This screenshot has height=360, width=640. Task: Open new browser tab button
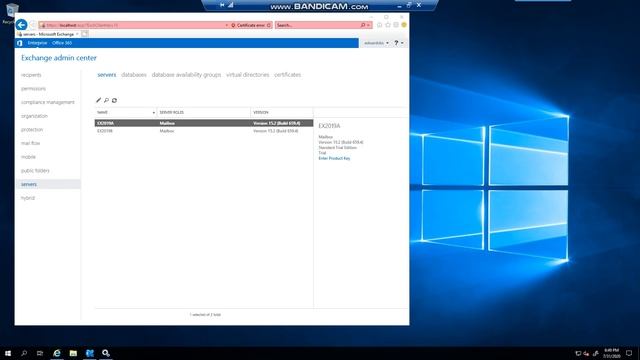pyautogui.click(x=84, y=34)
